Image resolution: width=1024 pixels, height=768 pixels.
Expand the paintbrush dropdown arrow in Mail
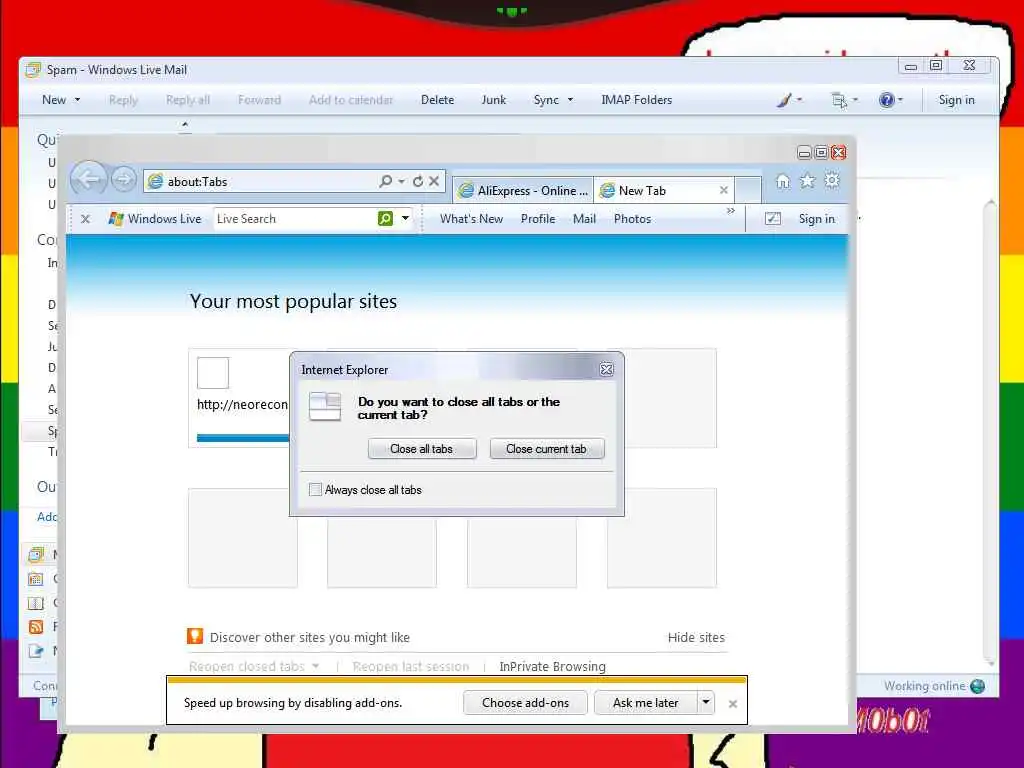point(799,100)
